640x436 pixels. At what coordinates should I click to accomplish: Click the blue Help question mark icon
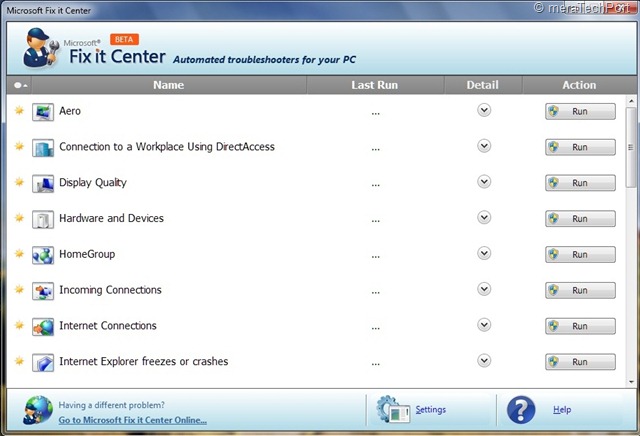(521, 409)
